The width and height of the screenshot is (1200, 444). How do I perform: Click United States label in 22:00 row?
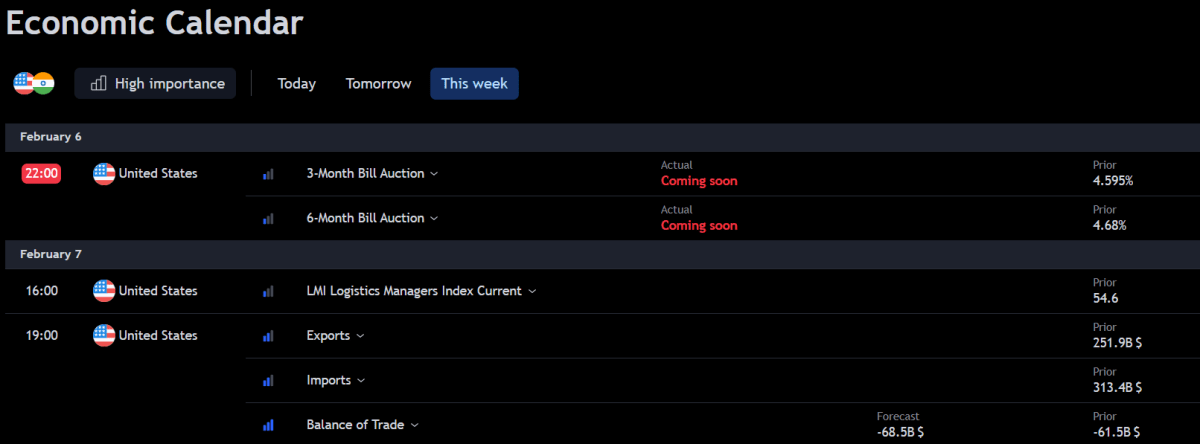[158, 173]
